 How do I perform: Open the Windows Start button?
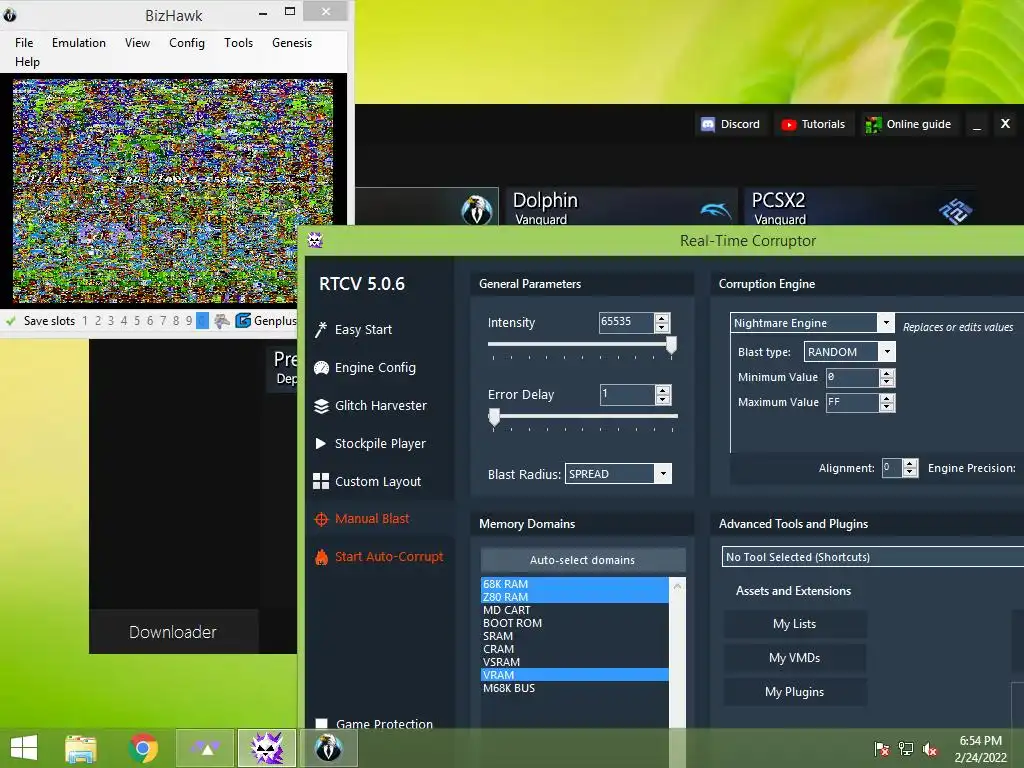[x=24, y=748]
